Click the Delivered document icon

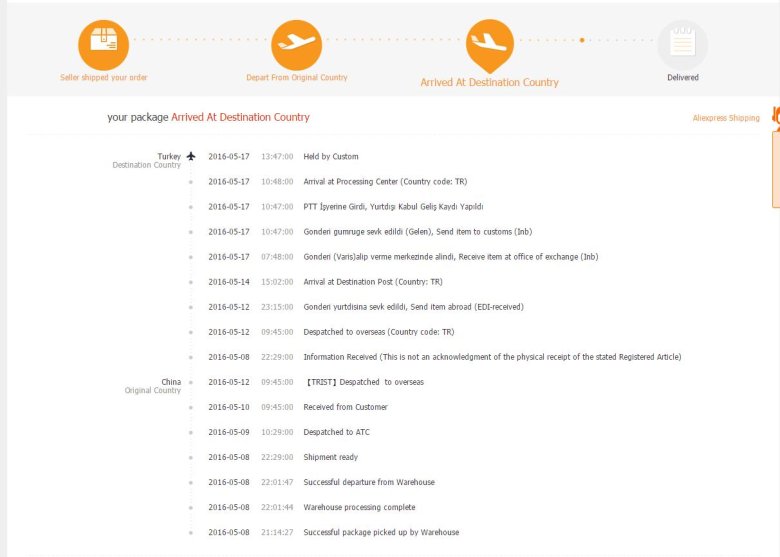pyautogui.click(x=682, y=43)
